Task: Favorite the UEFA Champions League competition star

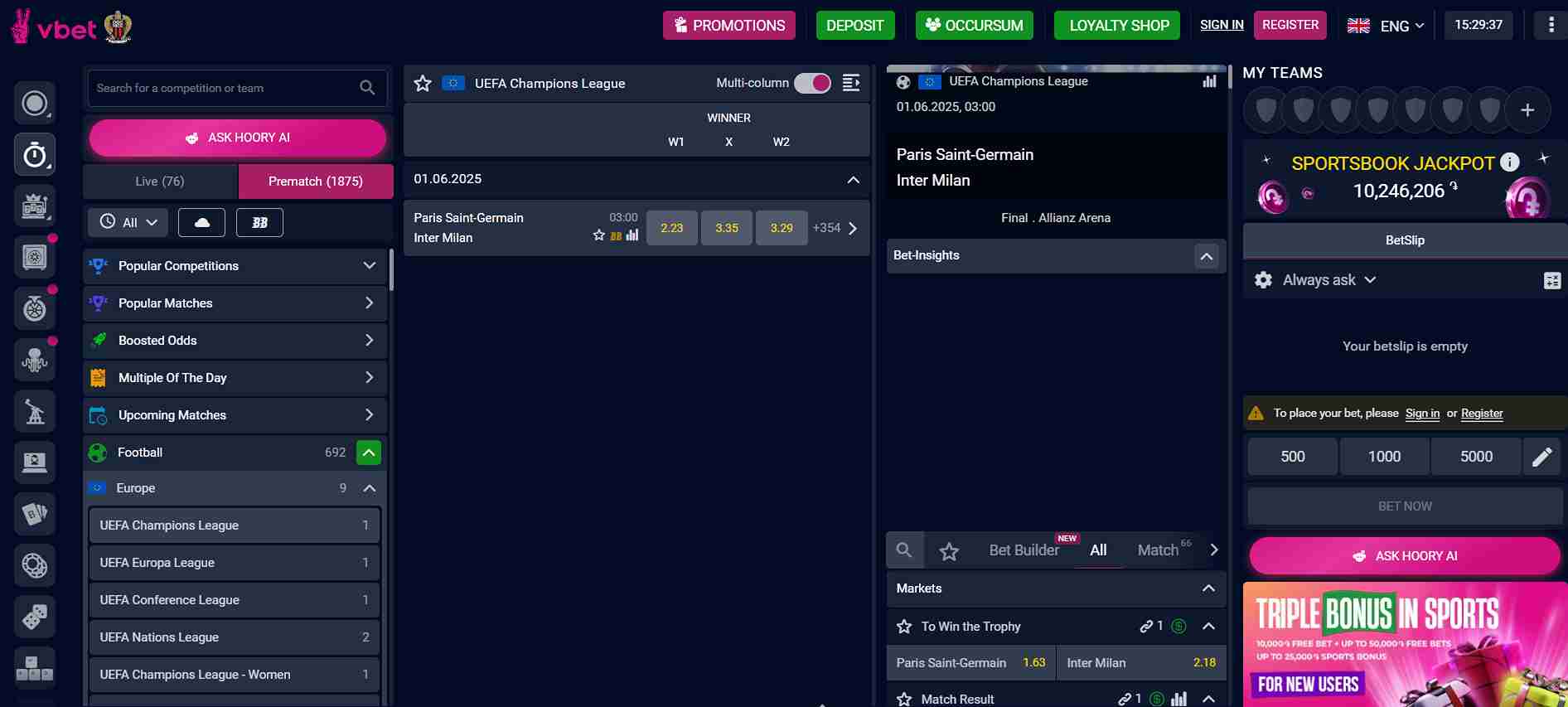Action: pos(423,83)
